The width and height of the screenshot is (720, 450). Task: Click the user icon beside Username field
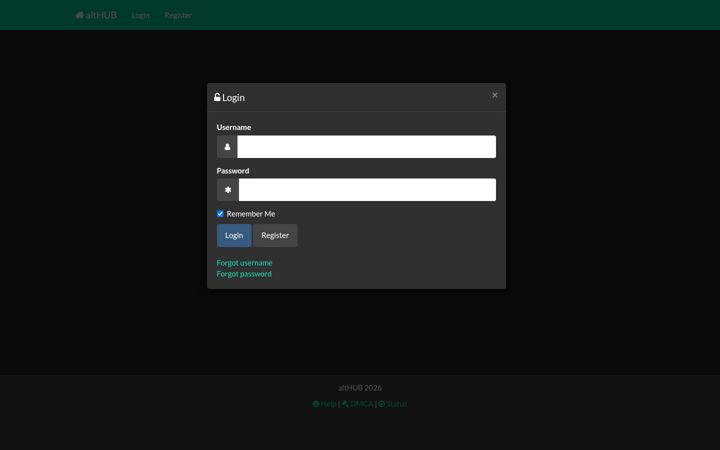(227, 147)
